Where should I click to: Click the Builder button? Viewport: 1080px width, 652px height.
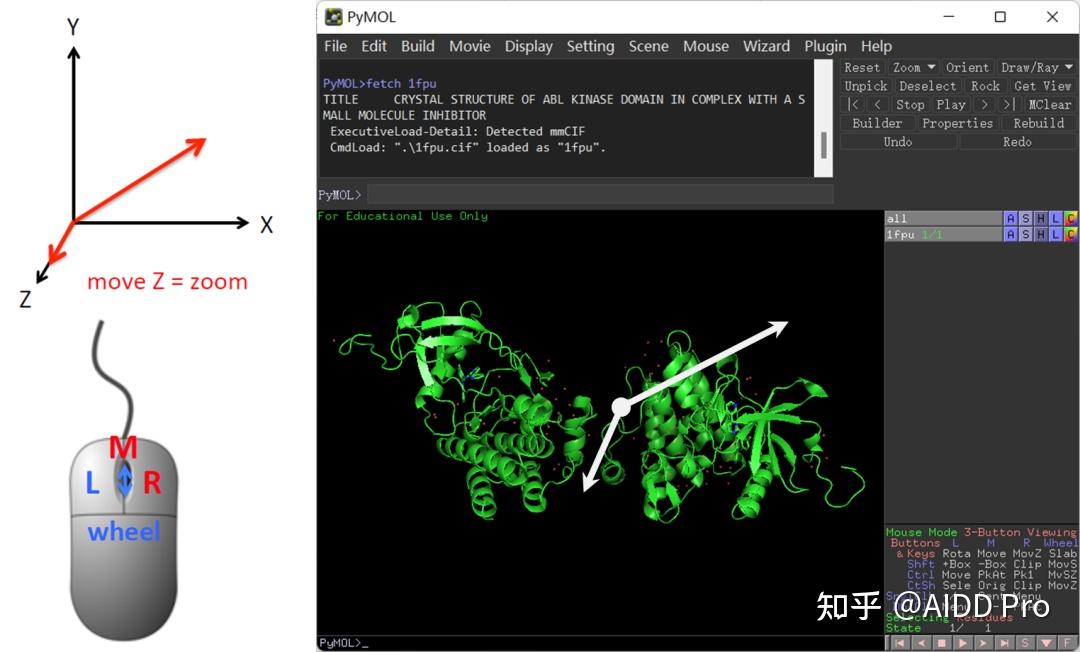click(x=877, y=123)
